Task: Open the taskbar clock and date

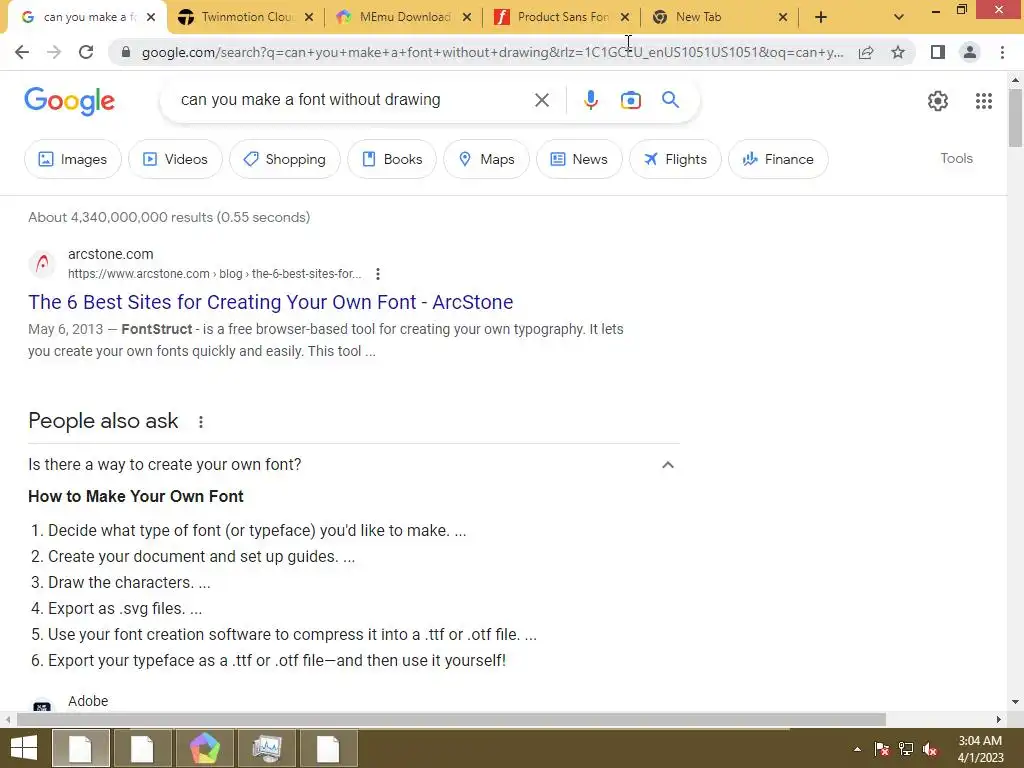Action: [x=980, y=749]
